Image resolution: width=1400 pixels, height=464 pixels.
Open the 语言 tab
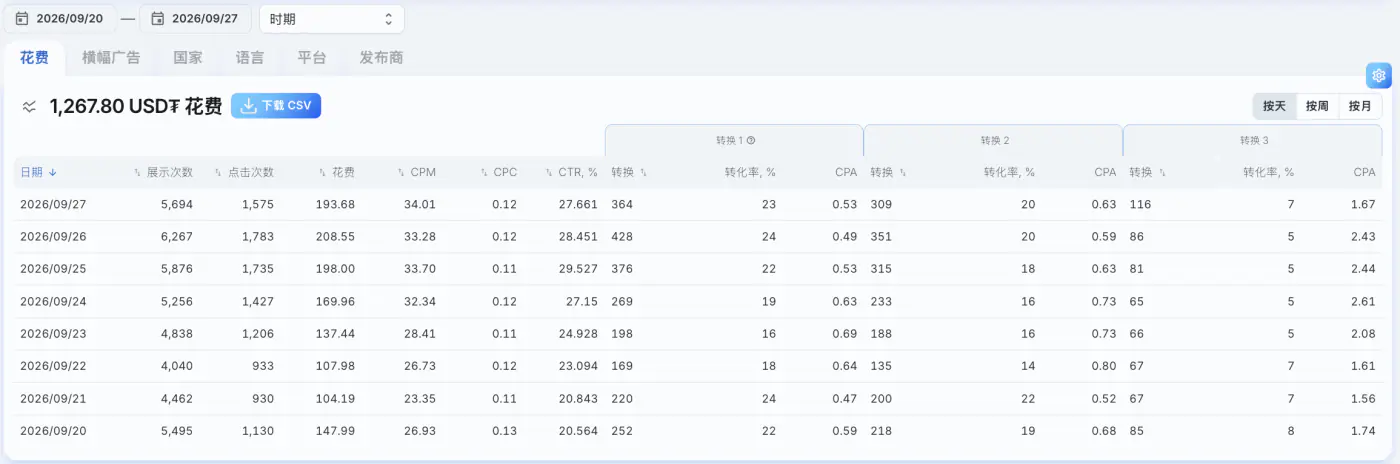click(x=250, y=58)
